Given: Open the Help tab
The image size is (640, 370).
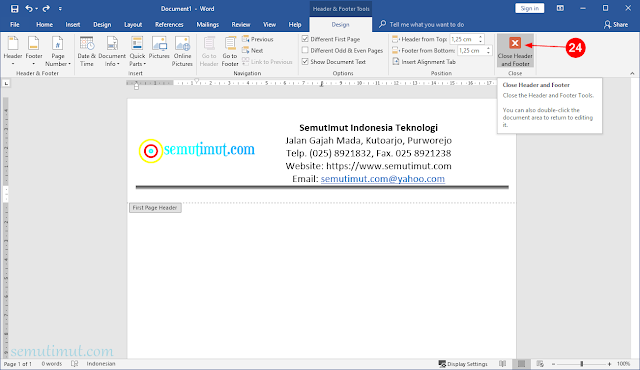Looking at the screenshot, I should coord(295,24).
